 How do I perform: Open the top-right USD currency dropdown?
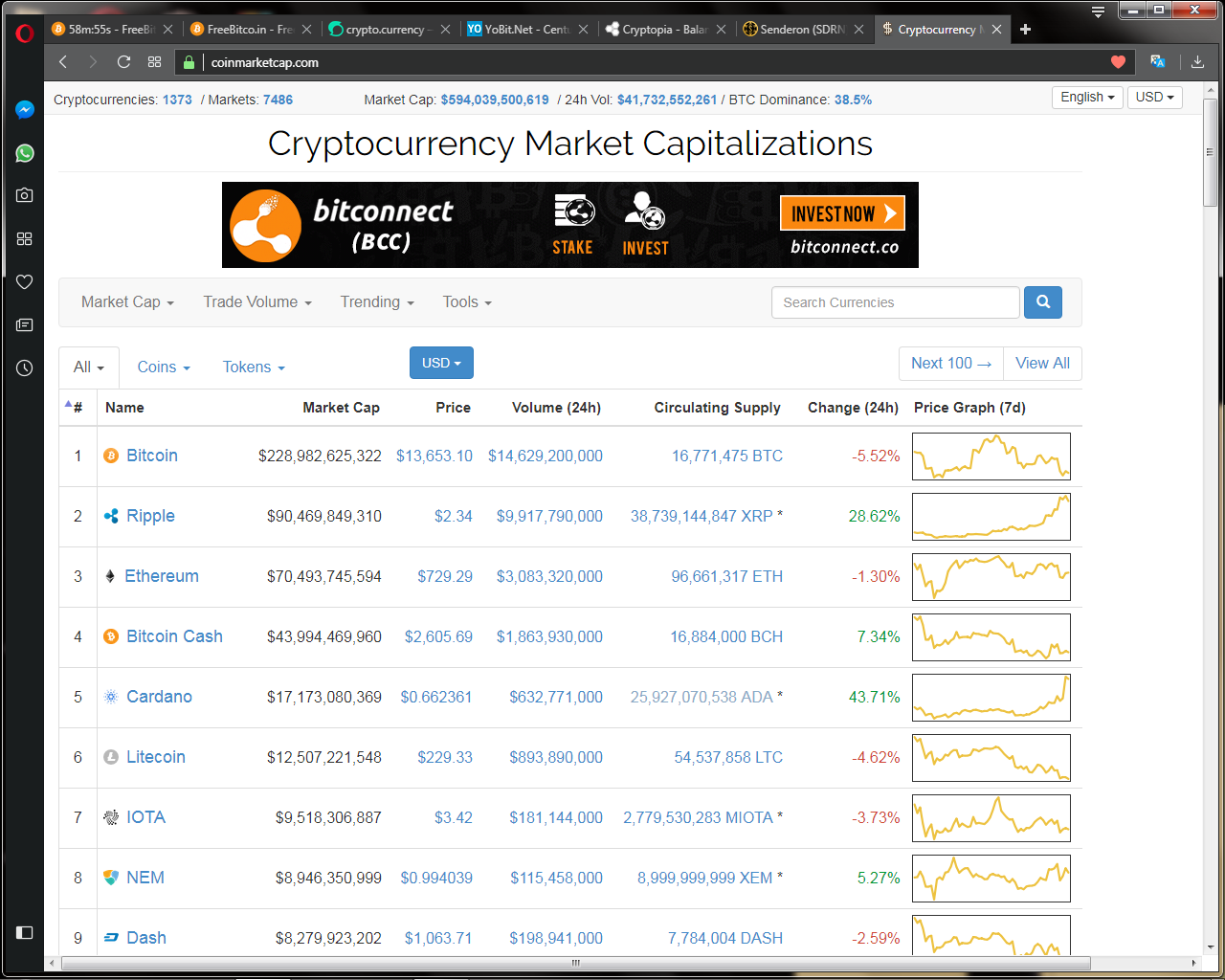click(x=1155, y=98)
